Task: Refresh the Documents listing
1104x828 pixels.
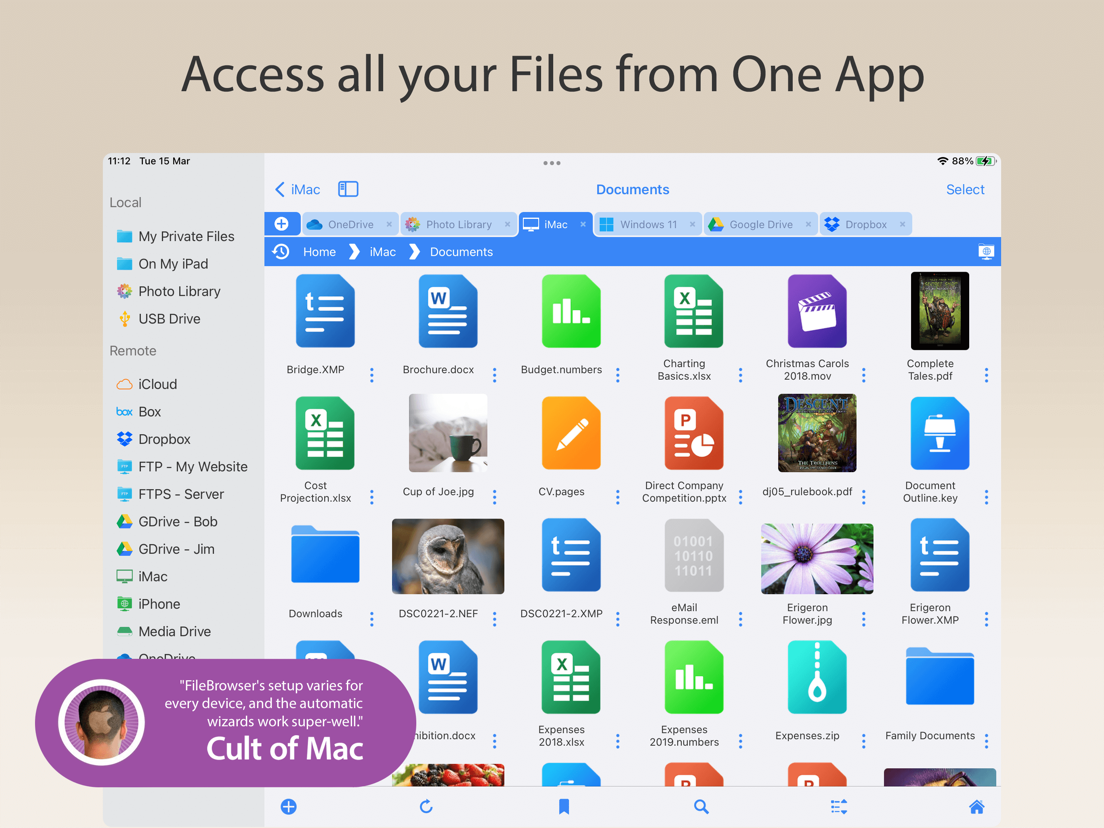Action: 426,806
